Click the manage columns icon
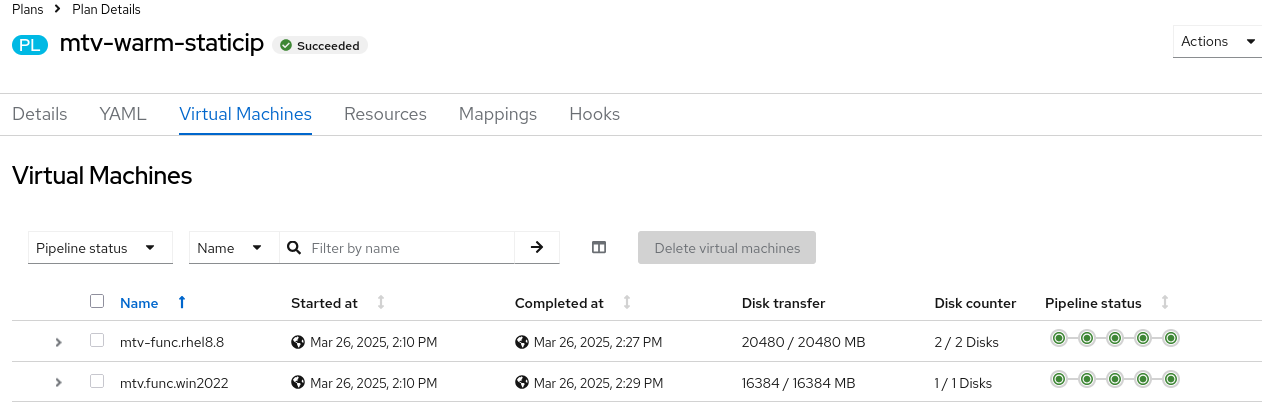Viewport: 1262px width, 406px height. click(x=599, y=248)
